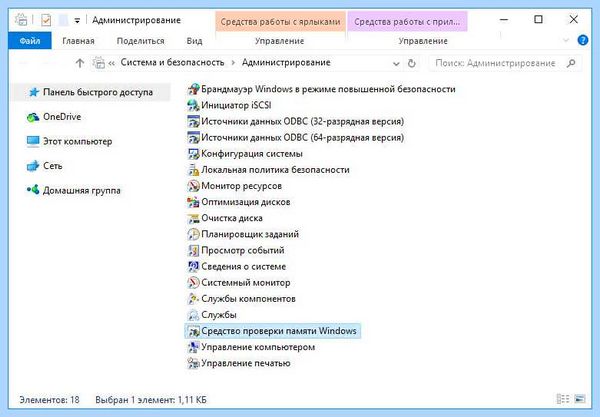This screenshot has height=417, width=600.
Task: Click the Администрирование breadcrumb segment
Action: tap(286, 62)
